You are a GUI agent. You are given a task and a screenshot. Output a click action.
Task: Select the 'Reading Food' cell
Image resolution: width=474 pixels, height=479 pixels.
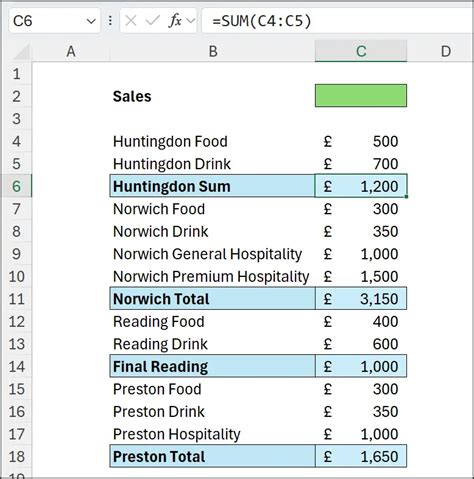coord(213,321)
